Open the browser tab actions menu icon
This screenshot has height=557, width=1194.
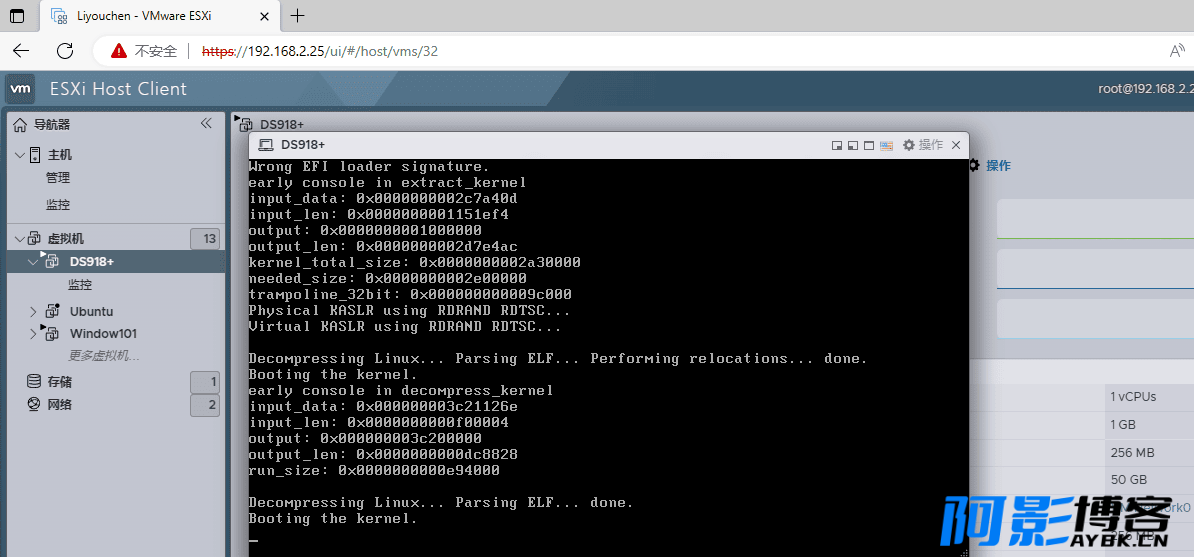[16, 15]
